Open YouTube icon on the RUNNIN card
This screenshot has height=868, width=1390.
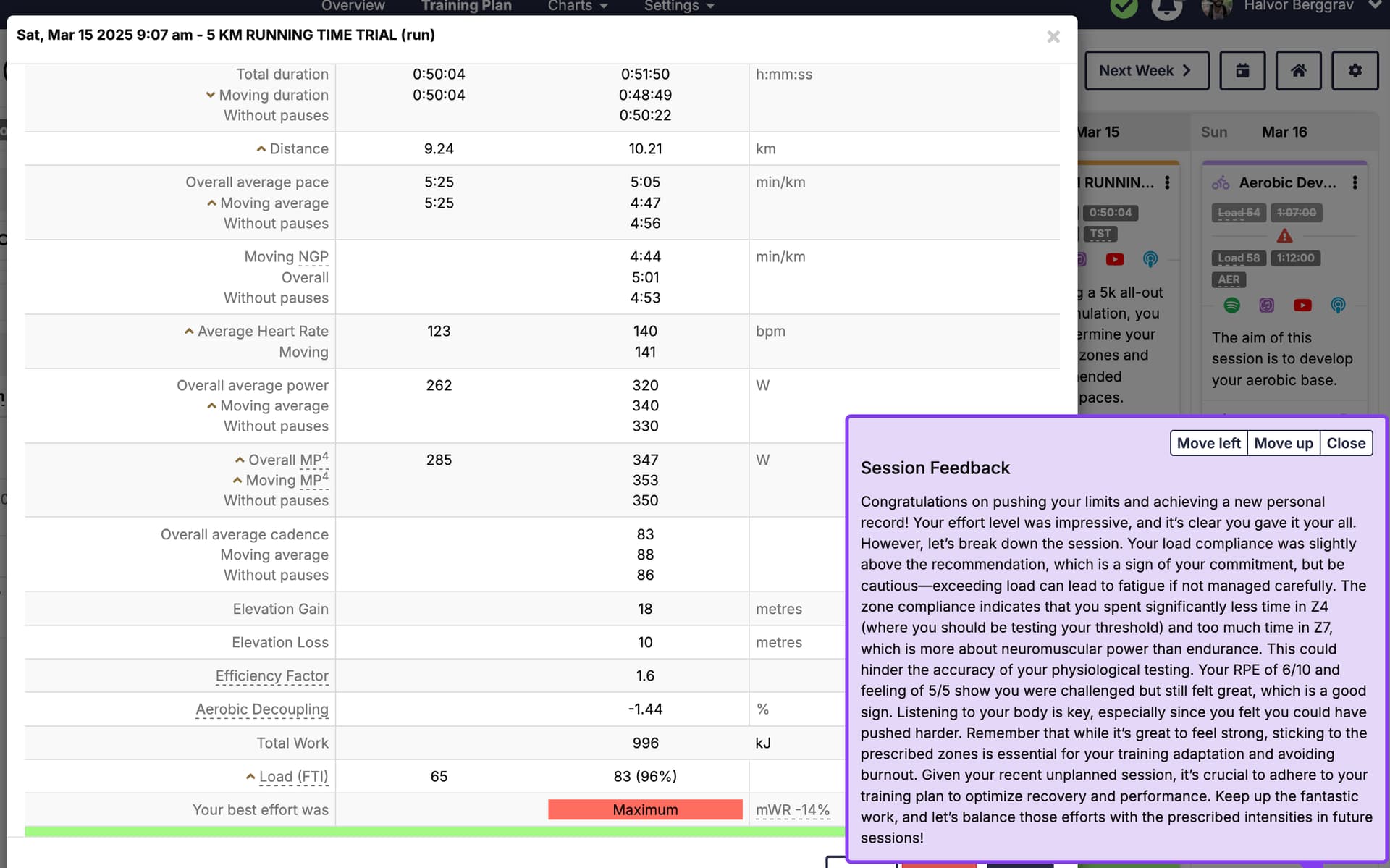pos(1115,259)
